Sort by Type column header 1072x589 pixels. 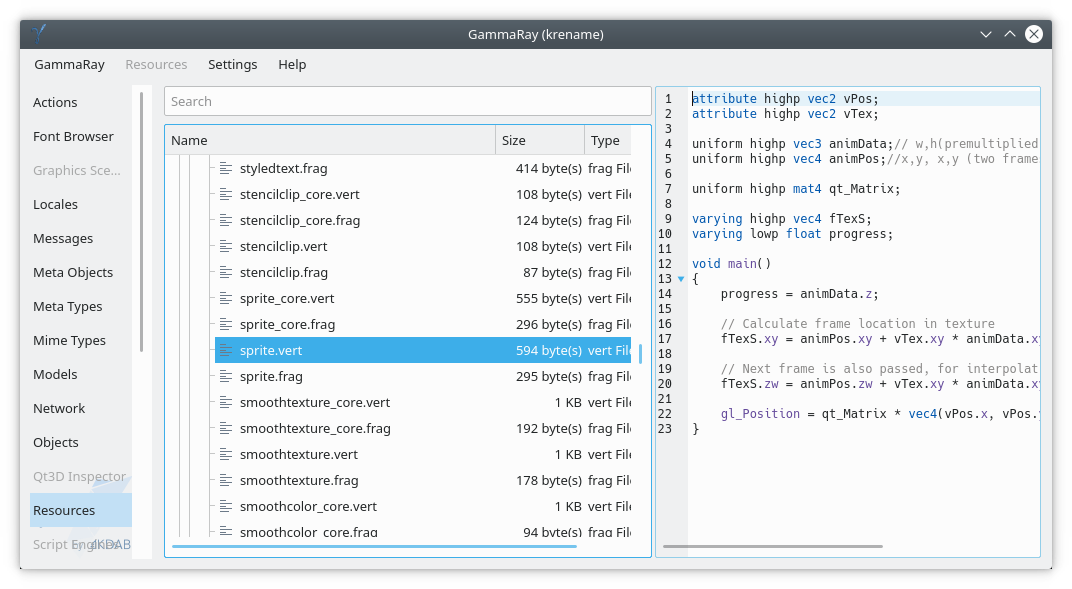pos(608,140)
